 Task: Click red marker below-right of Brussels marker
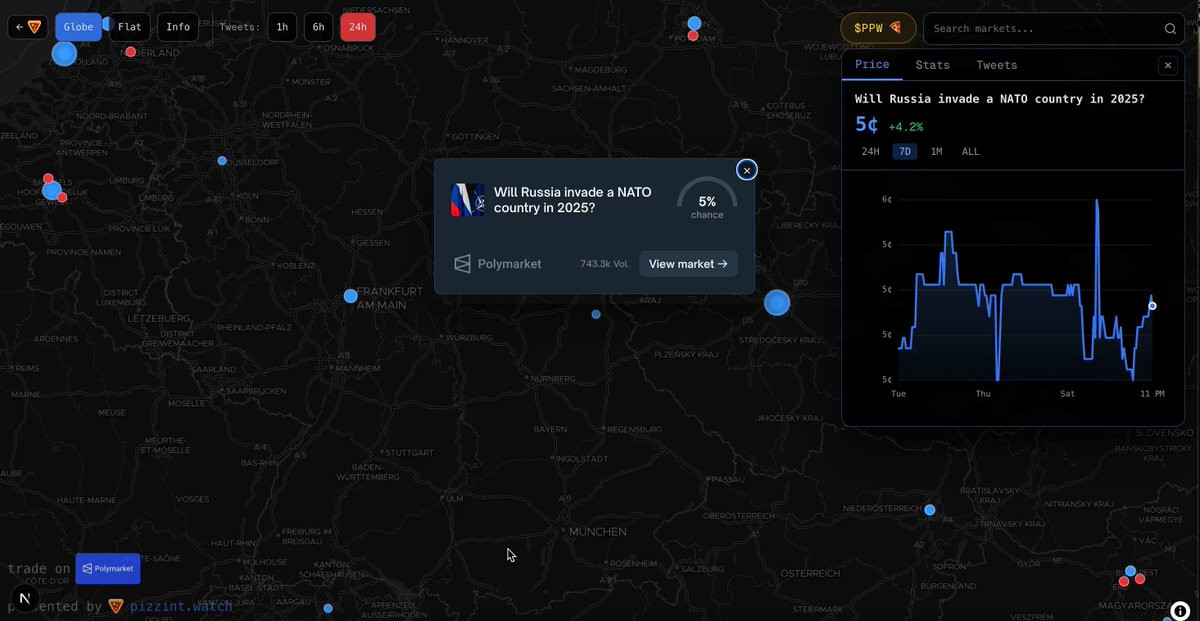click(62, 197)
